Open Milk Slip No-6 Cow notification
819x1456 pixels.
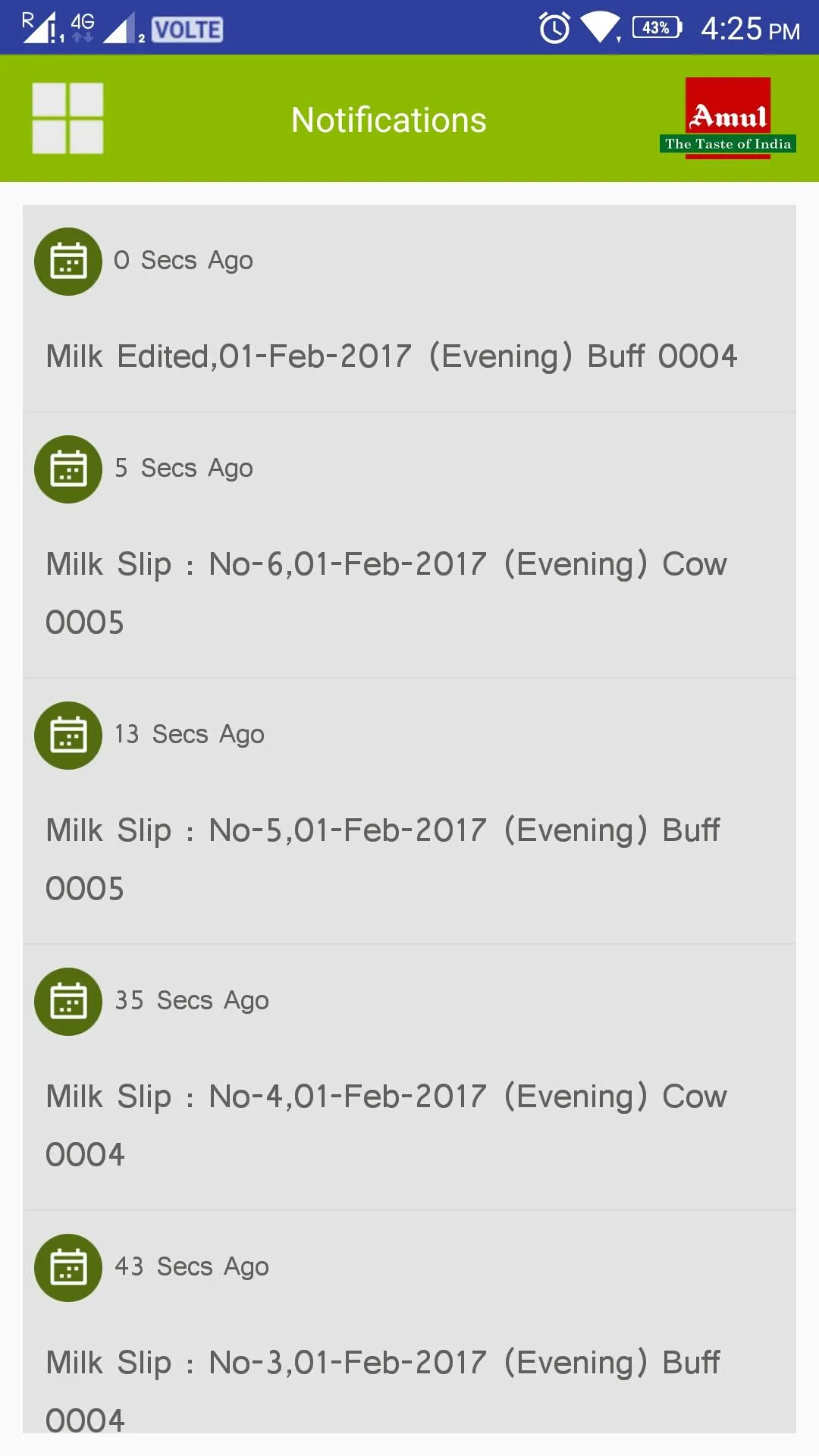(409, 545)
